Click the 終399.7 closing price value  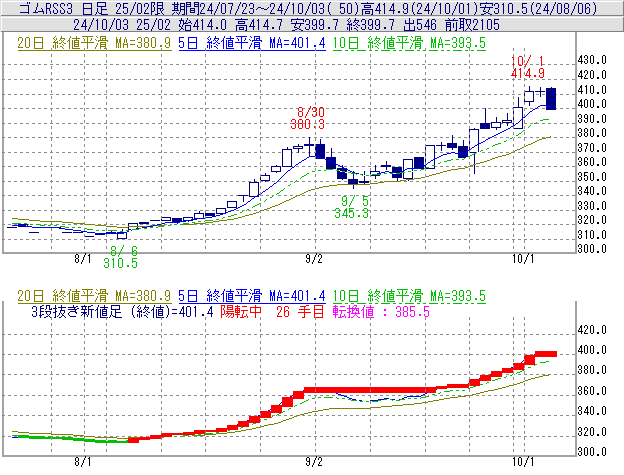click(x=370, y=25)
